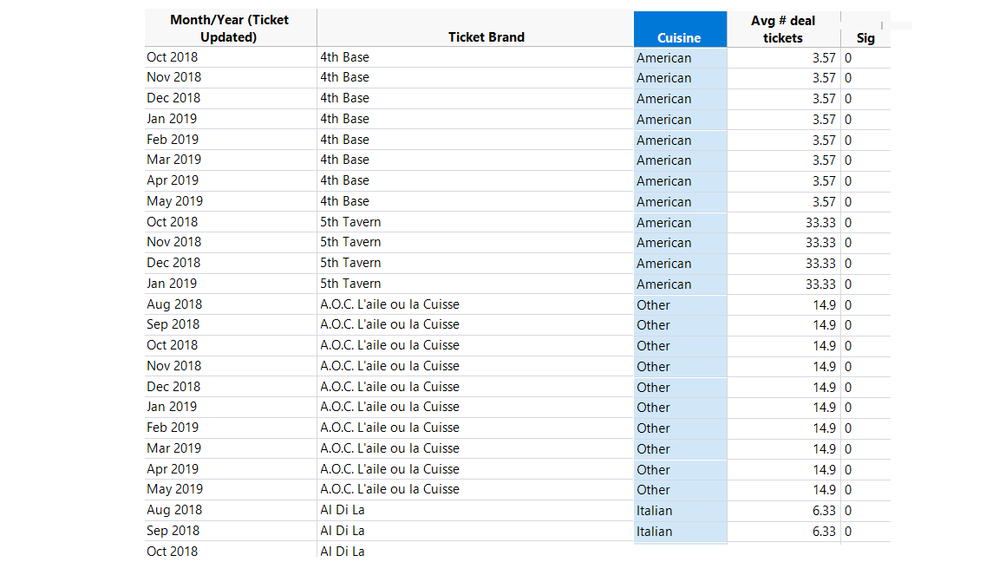The width and height of the screenshot is (999, 562).
Task: Click Aug 2018 date for A.O.C. L'aile ou la Cuisse
Action: click(x=174, y=305)
